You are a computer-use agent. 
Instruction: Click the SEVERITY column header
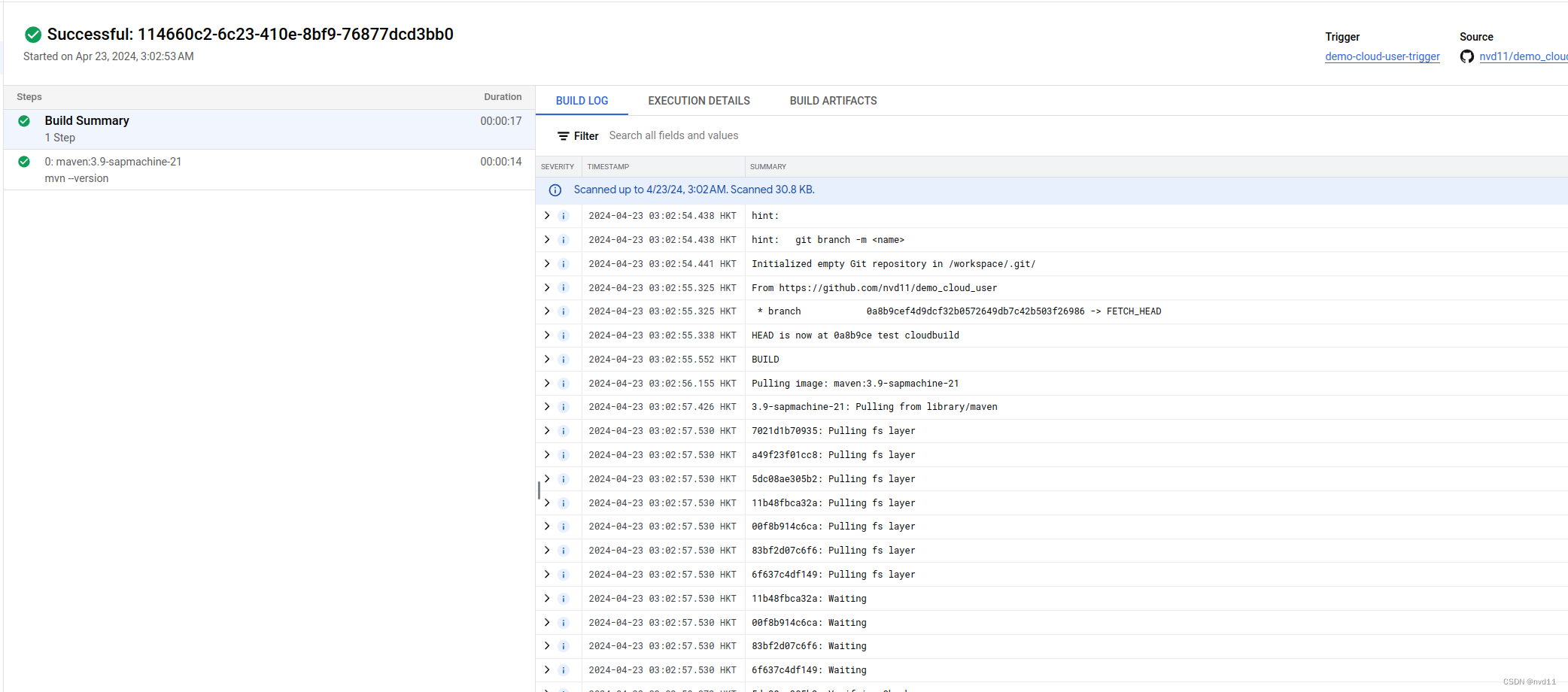tap(558, 167)
